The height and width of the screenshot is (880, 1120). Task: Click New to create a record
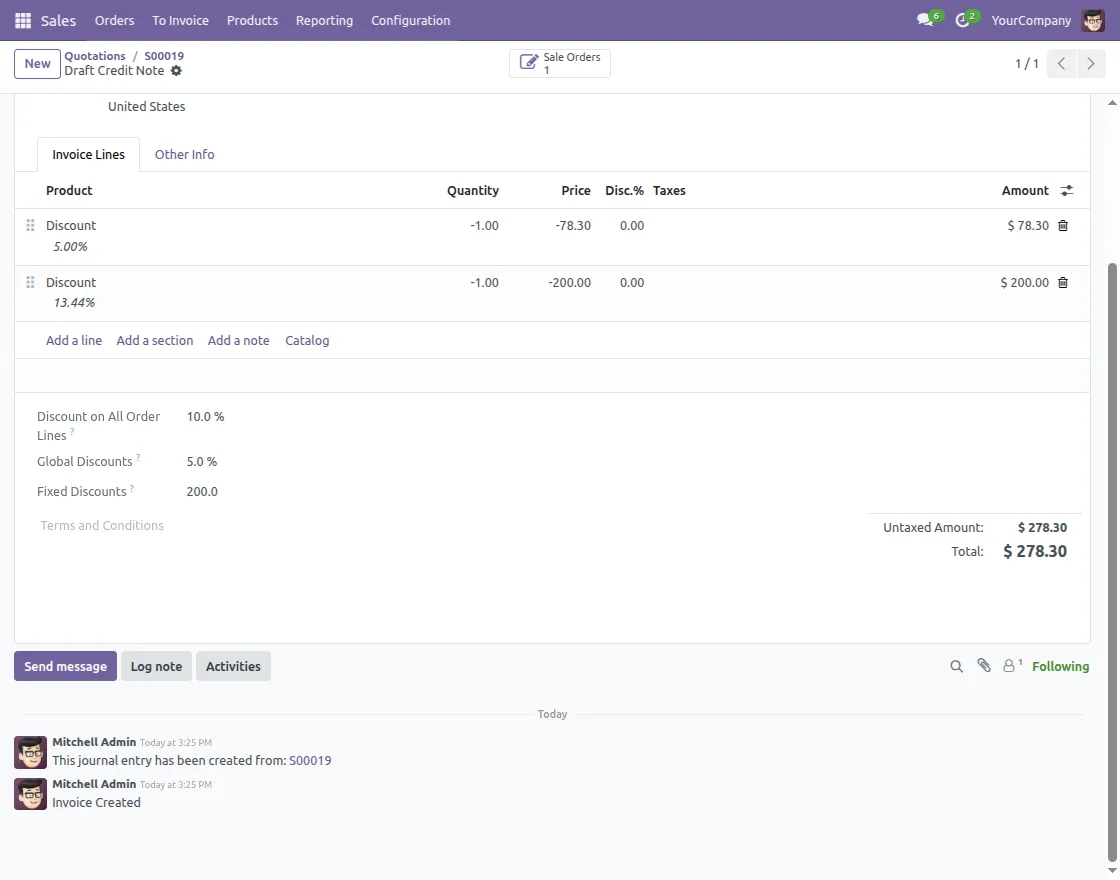[37, 63]
